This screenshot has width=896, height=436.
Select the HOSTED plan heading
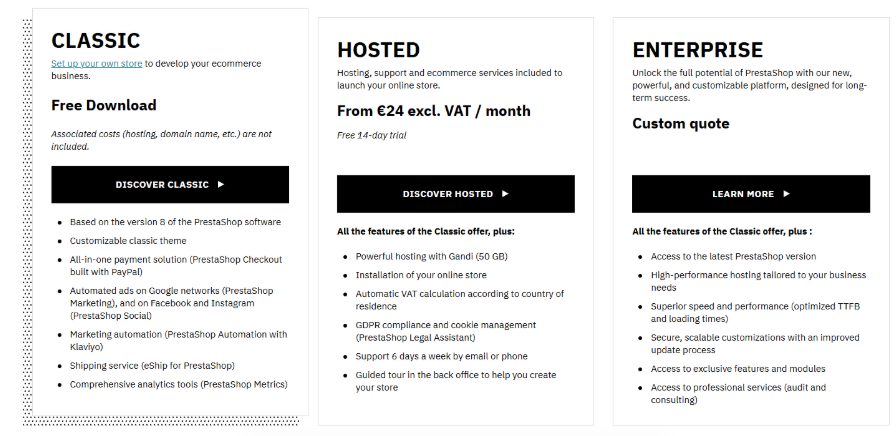[378, 50]
